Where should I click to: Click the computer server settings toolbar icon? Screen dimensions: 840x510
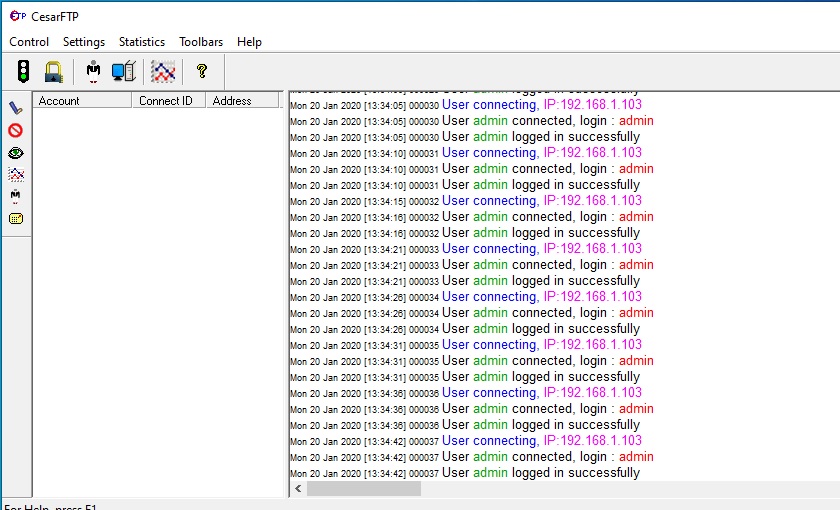pyautogui.click(x=124, y=71)
